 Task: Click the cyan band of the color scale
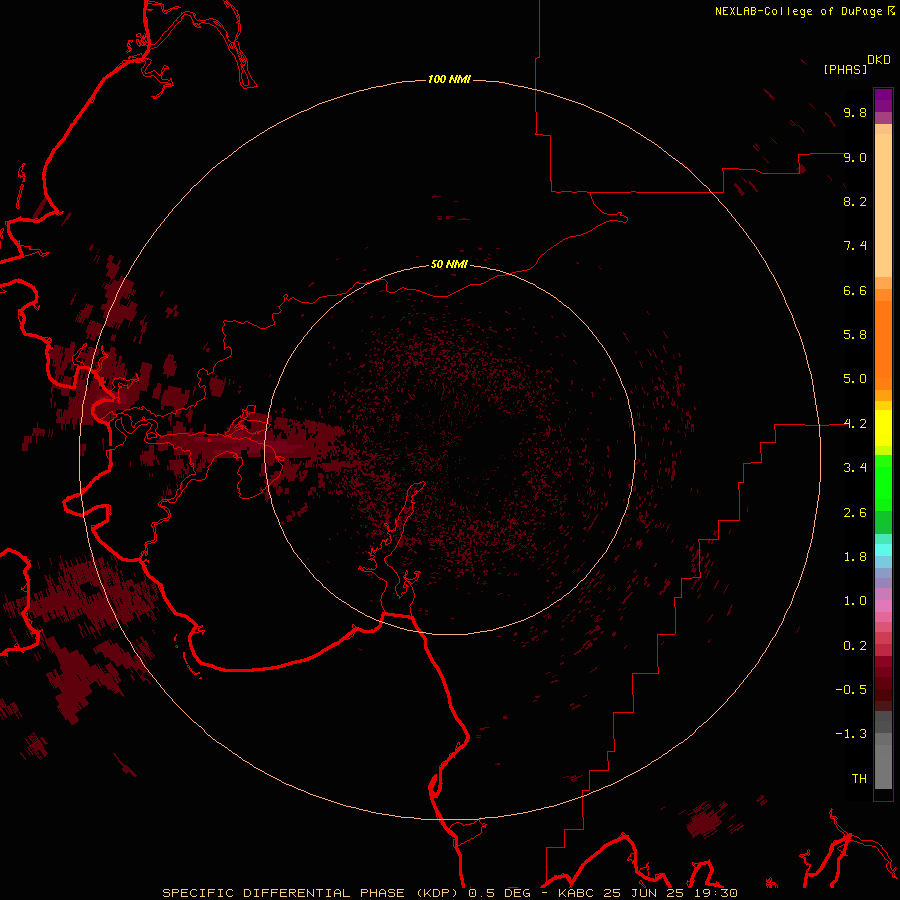pos(883,550)
